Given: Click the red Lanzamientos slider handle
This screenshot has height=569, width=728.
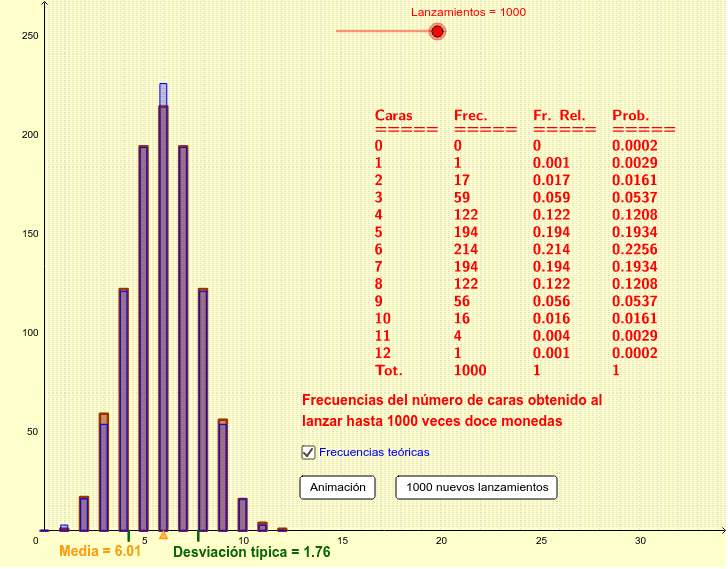Looking at the screenshot, I should point(437,32).
